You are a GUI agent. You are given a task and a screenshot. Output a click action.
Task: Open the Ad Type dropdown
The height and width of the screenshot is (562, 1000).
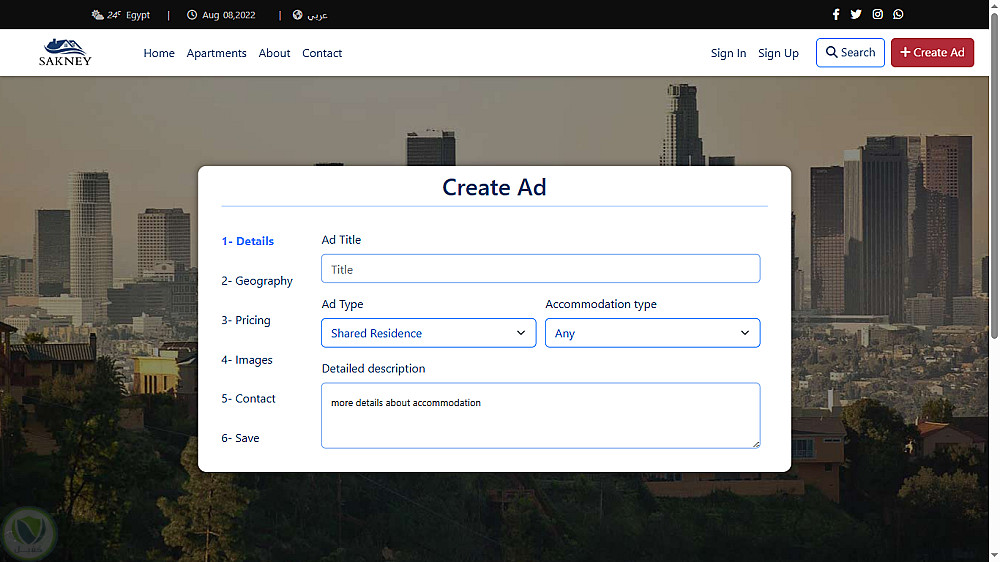(429, 333)
